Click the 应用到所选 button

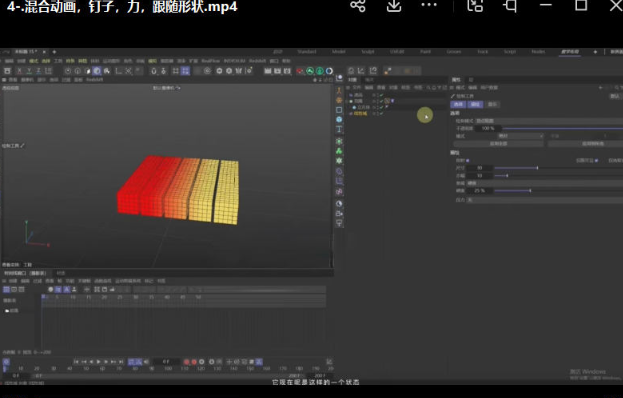586,144
